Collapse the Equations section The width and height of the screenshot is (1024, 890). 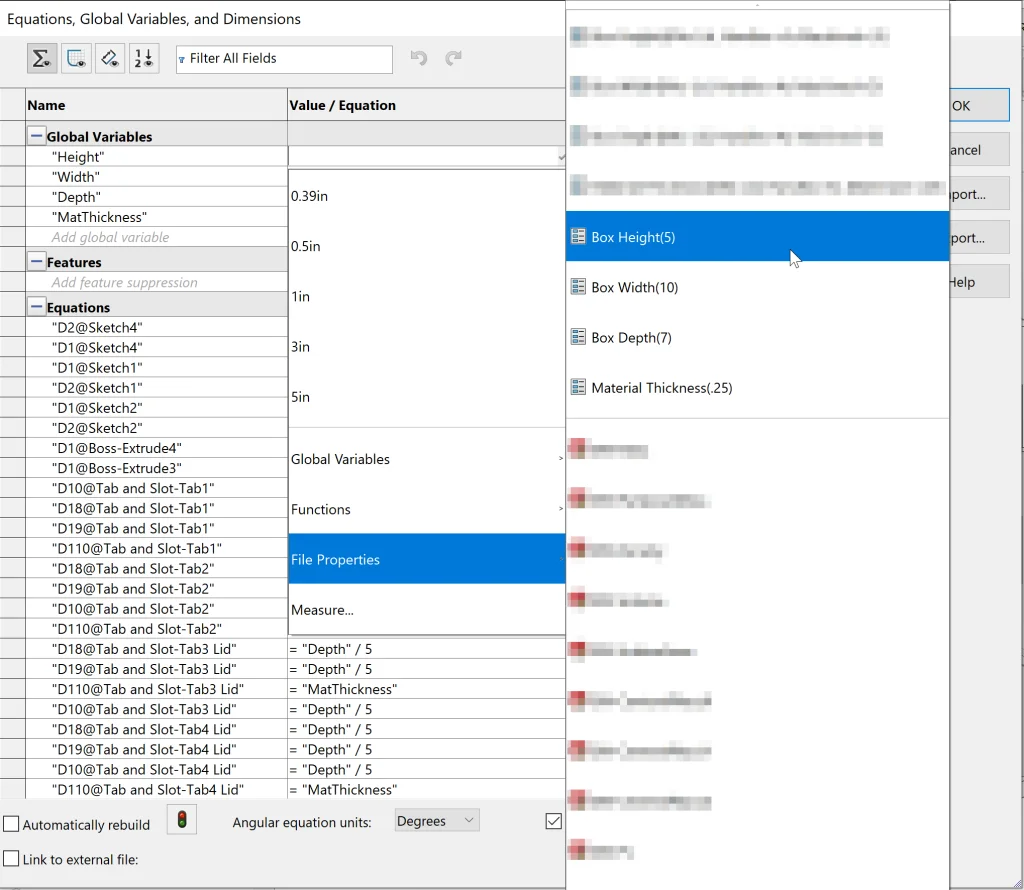tap(36, 307)
